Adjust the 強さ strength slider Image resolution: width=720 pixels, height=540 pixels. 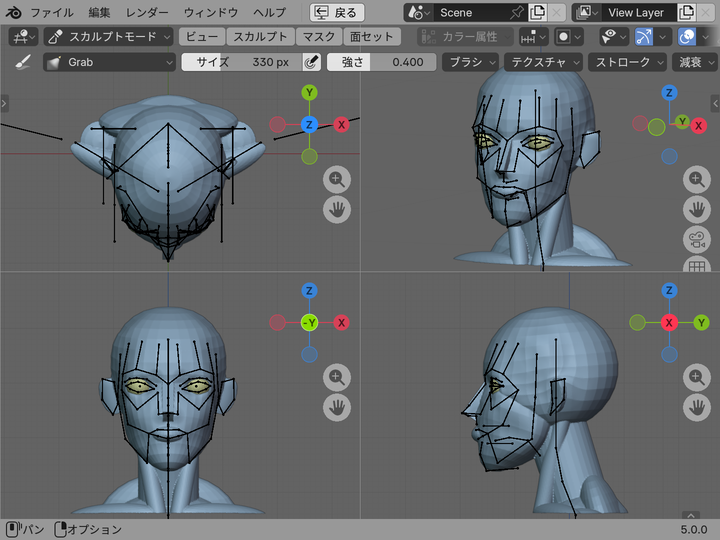tap(382, 62)
